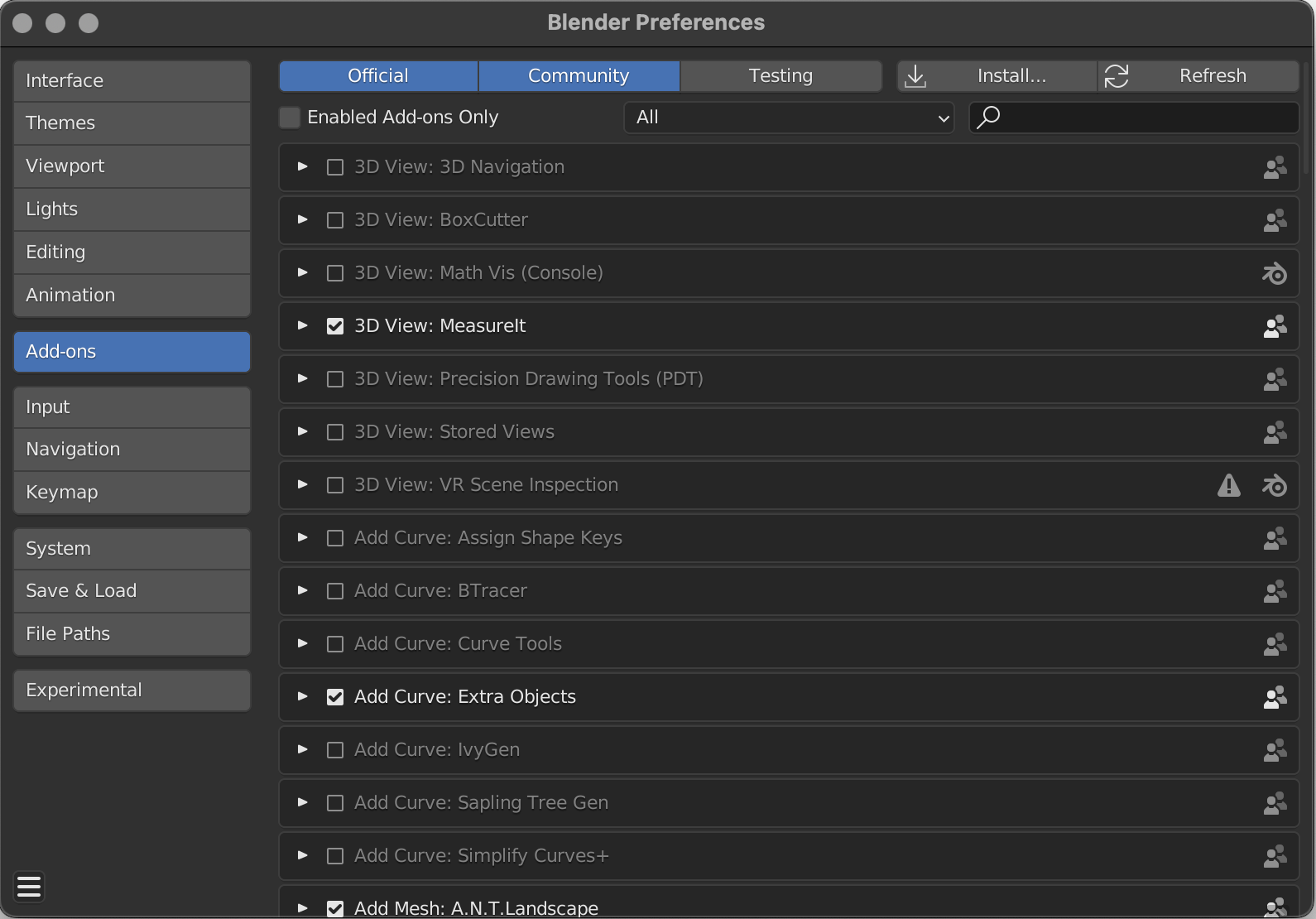Click the magnifier search icon
Viewport: 1316px width, 919px height.
(x=988, y=118)
